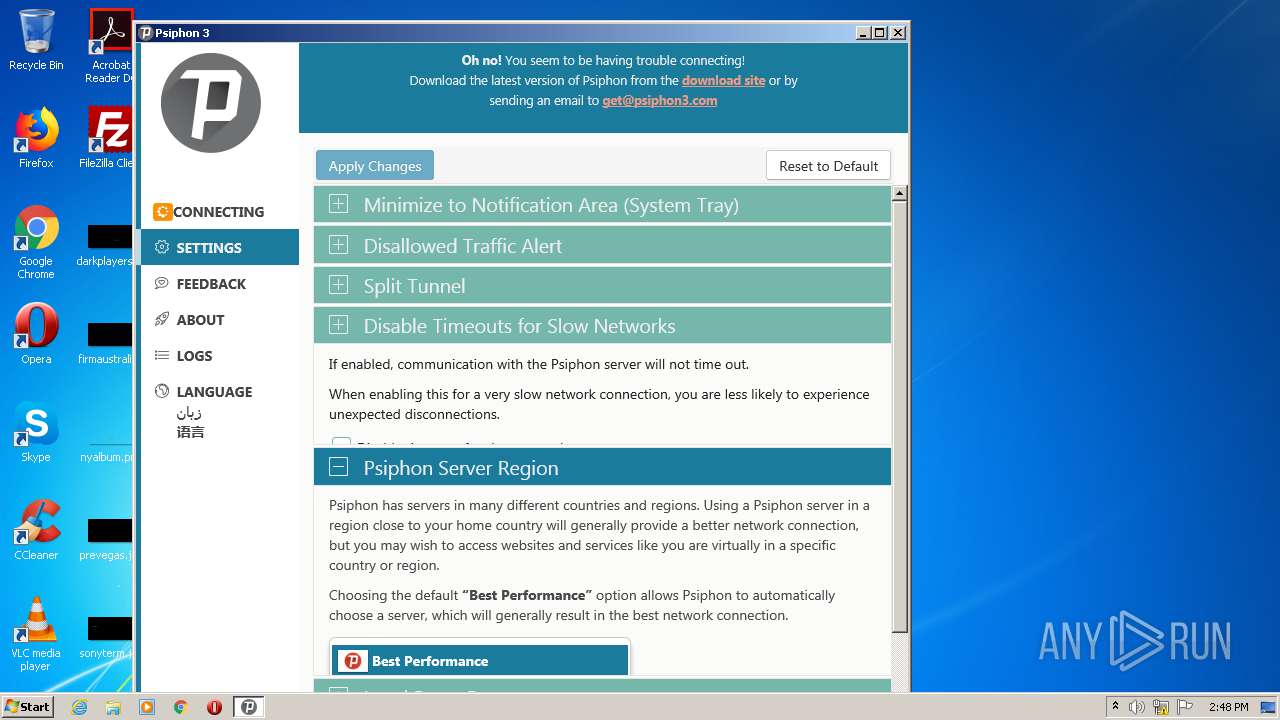Open Google Chrome desktop shortcut

pyautogui.click(x=36, y=242)
